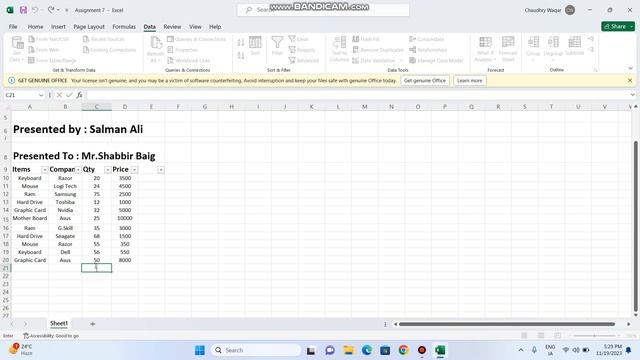Viewport: 640px width, 360px height.
Task: Cancel the formula bar entry
Action: pyautogui.click(x=59, y=95)
